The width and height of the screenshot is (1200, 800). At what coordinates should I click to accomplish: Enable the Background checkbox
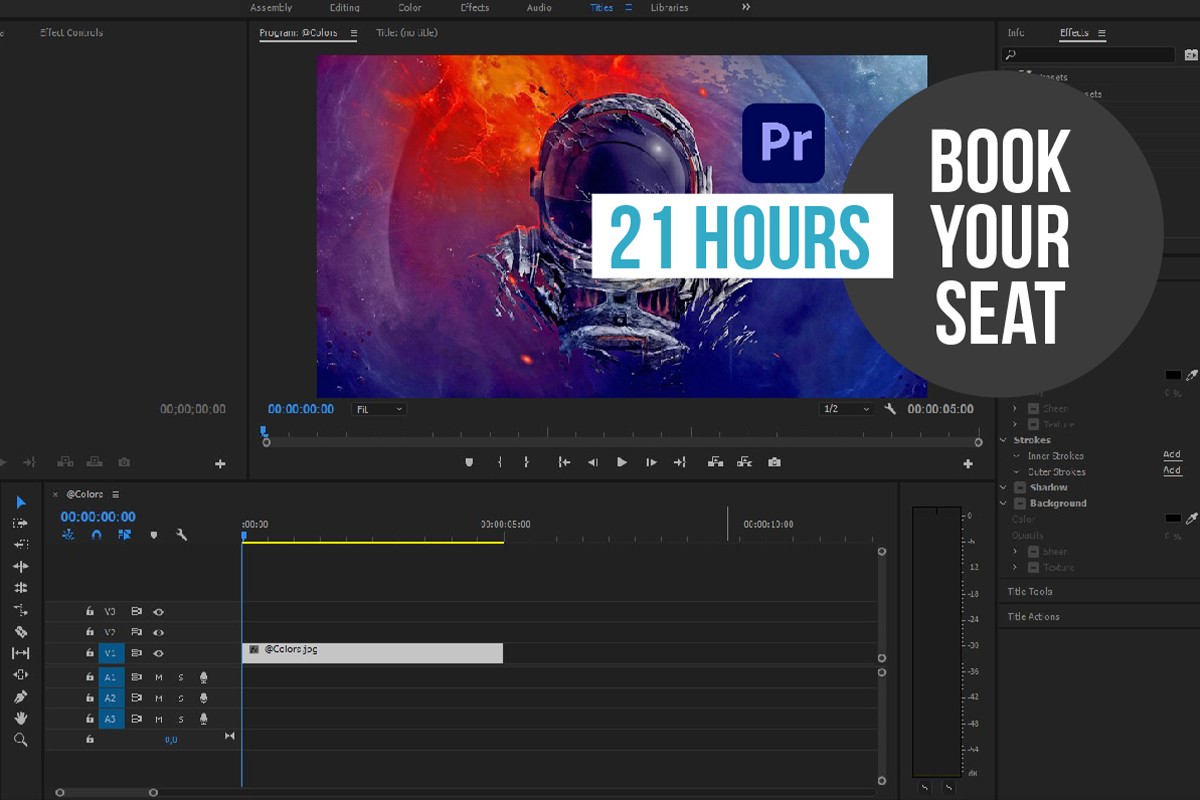coord(1020,503)
